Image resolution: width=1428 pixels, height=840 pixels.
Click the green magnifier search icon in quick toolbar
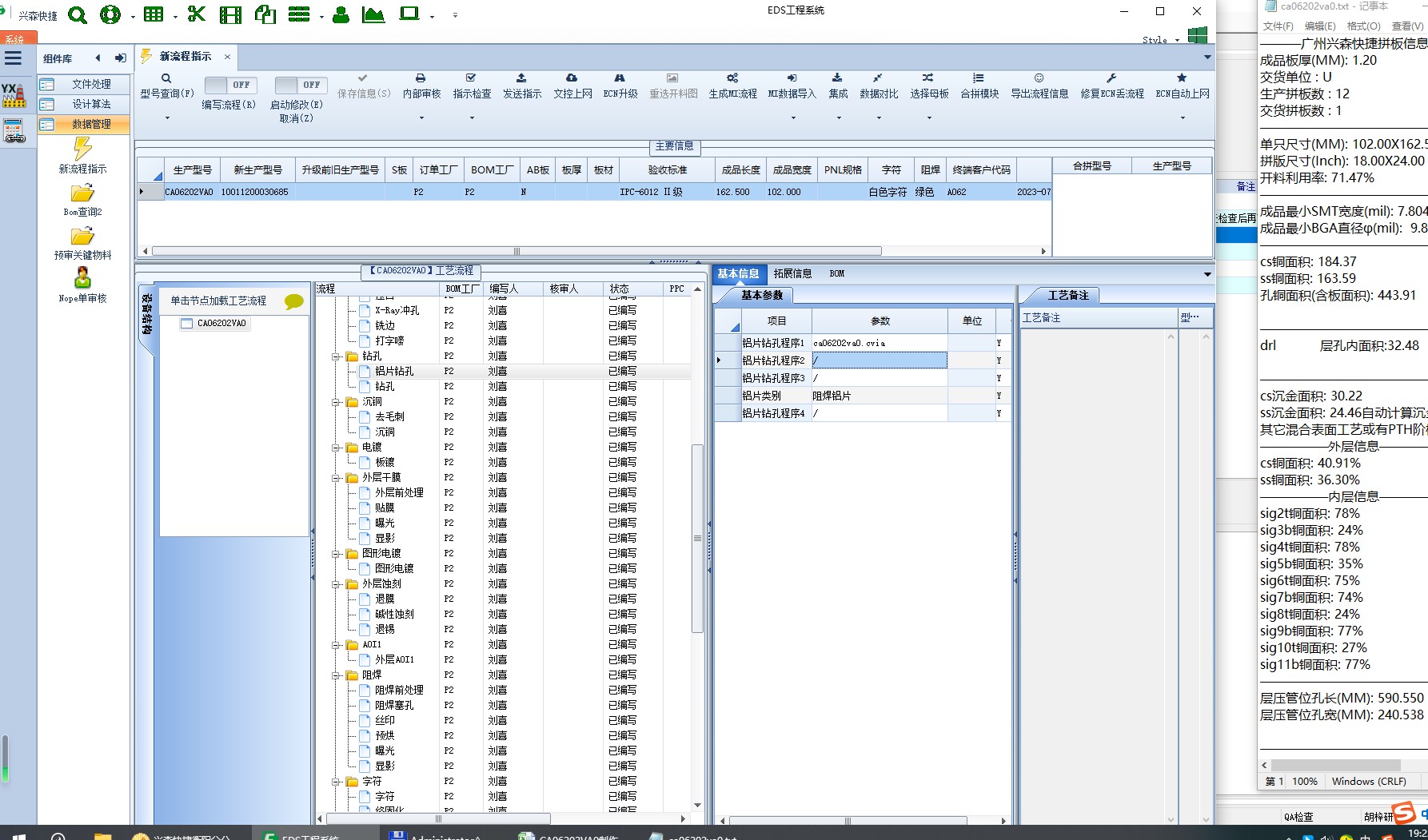(x=78, y=14)
